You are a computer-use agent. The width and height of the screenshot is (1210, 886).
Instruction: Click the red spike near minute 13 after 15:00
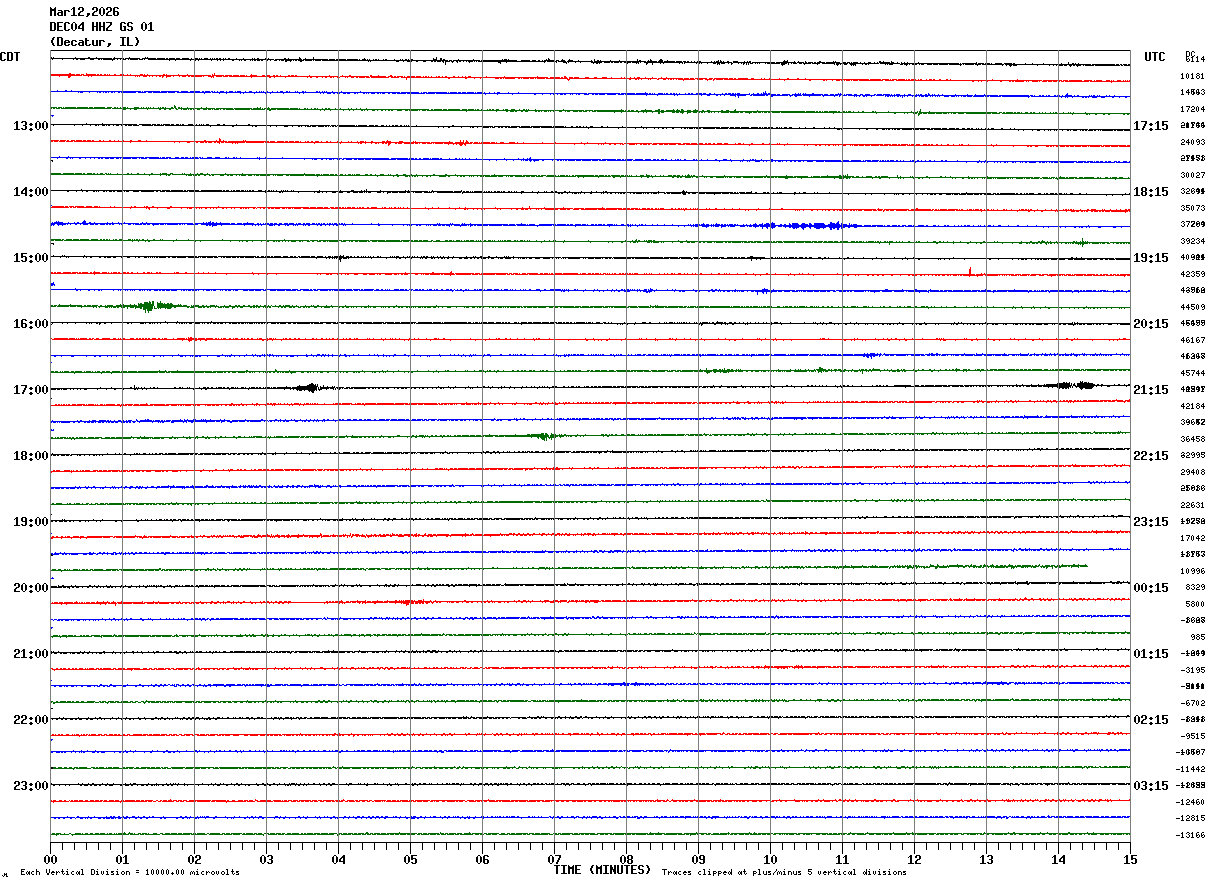point(970,270)
